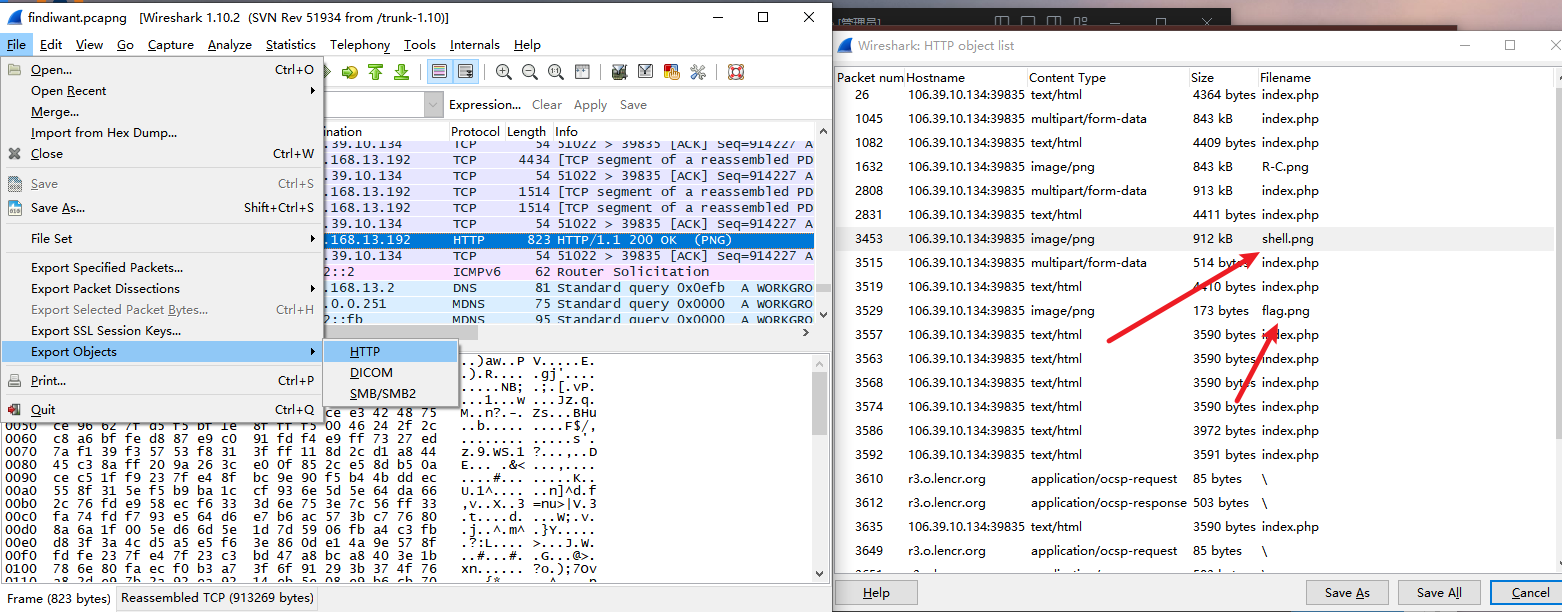This screenshot has height=612, width=1562.
Task: Choose Close in the File menu
Action: click(162, 154)
